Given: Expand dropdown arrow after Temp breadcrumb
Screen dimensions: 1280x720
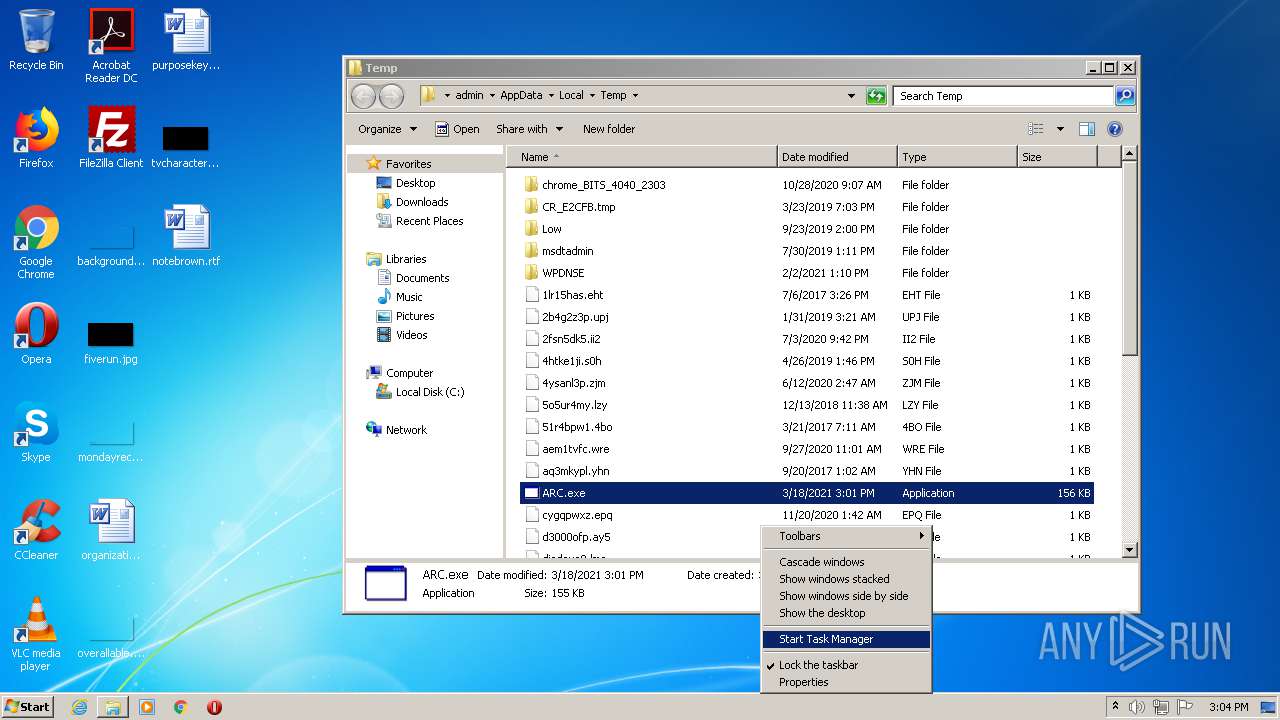Looking at the screenshot, I should (x=635, y=96).
